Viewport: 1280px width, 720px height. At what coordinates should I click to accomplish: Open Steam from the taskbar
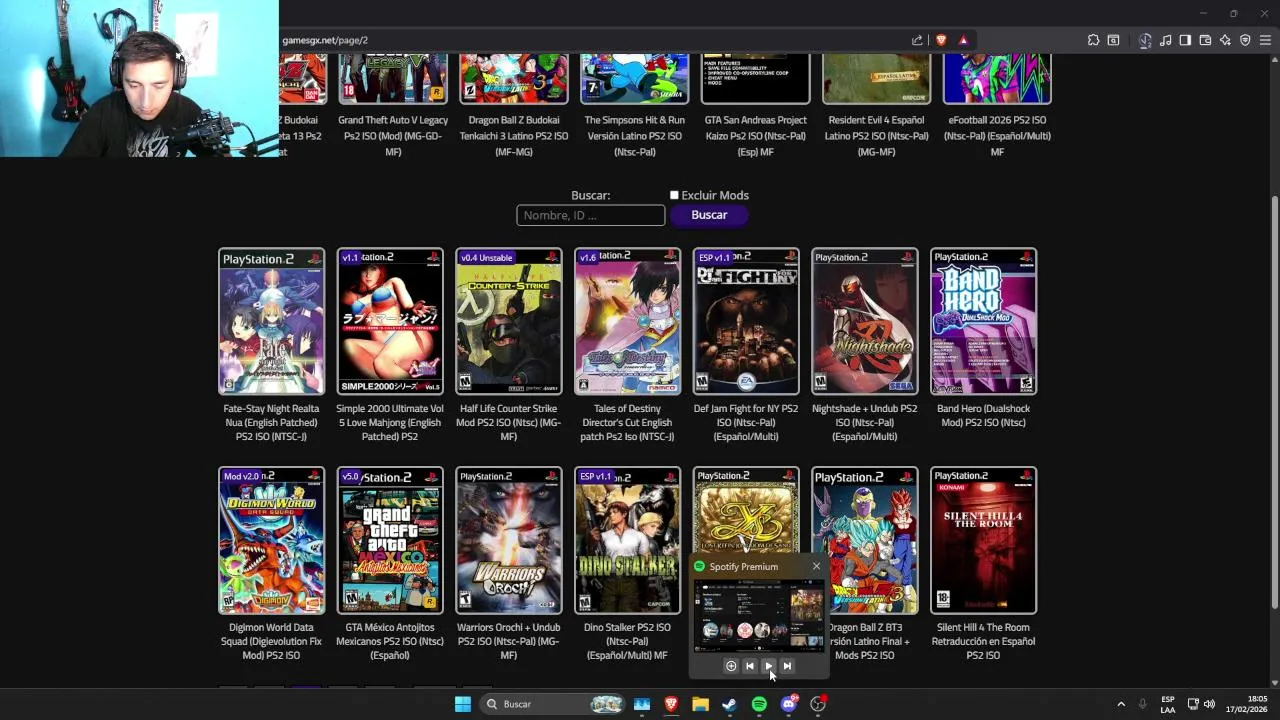(x=729, y=704)
